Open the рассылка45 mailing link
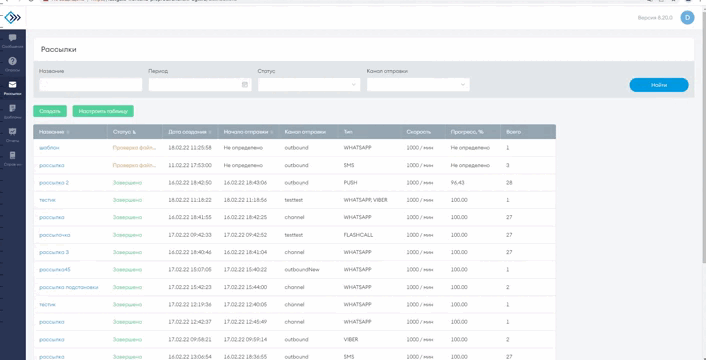The image size is (706, 360). [x=55, y=270]
